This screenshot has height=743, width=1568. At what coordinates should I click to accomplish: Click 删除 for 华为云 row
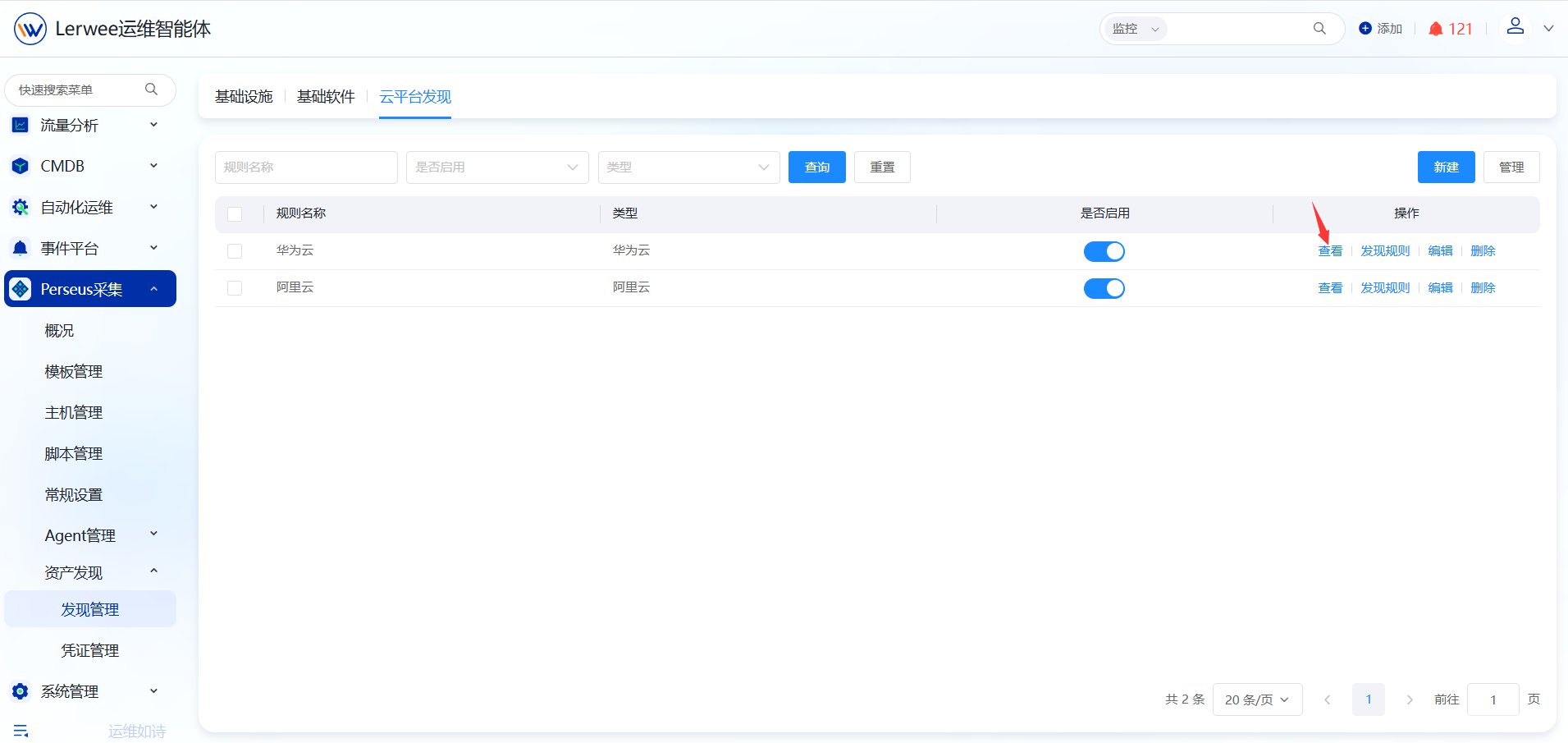pos(1483,251)
